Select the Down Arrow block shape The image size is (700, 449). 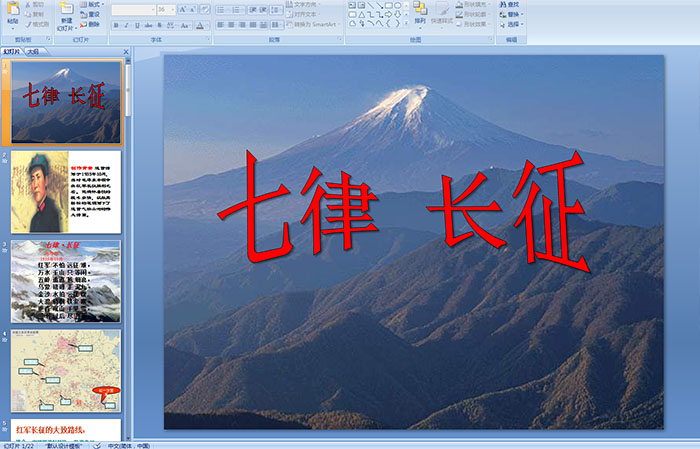(x=398, y=15)
